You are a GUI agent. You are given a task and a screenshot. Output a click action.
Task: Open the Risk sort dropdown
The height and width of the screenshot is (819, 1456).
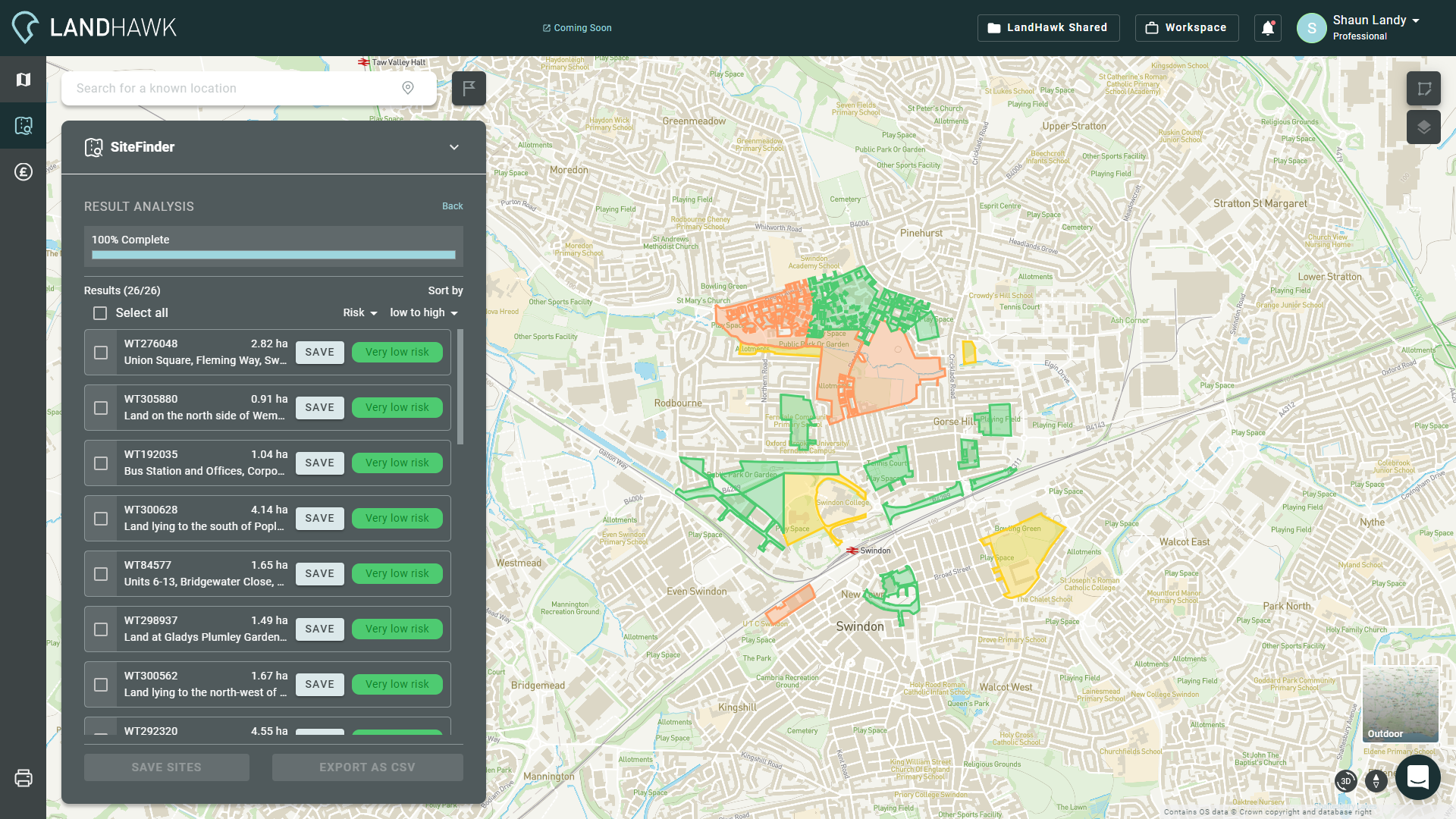coord(360,312)
